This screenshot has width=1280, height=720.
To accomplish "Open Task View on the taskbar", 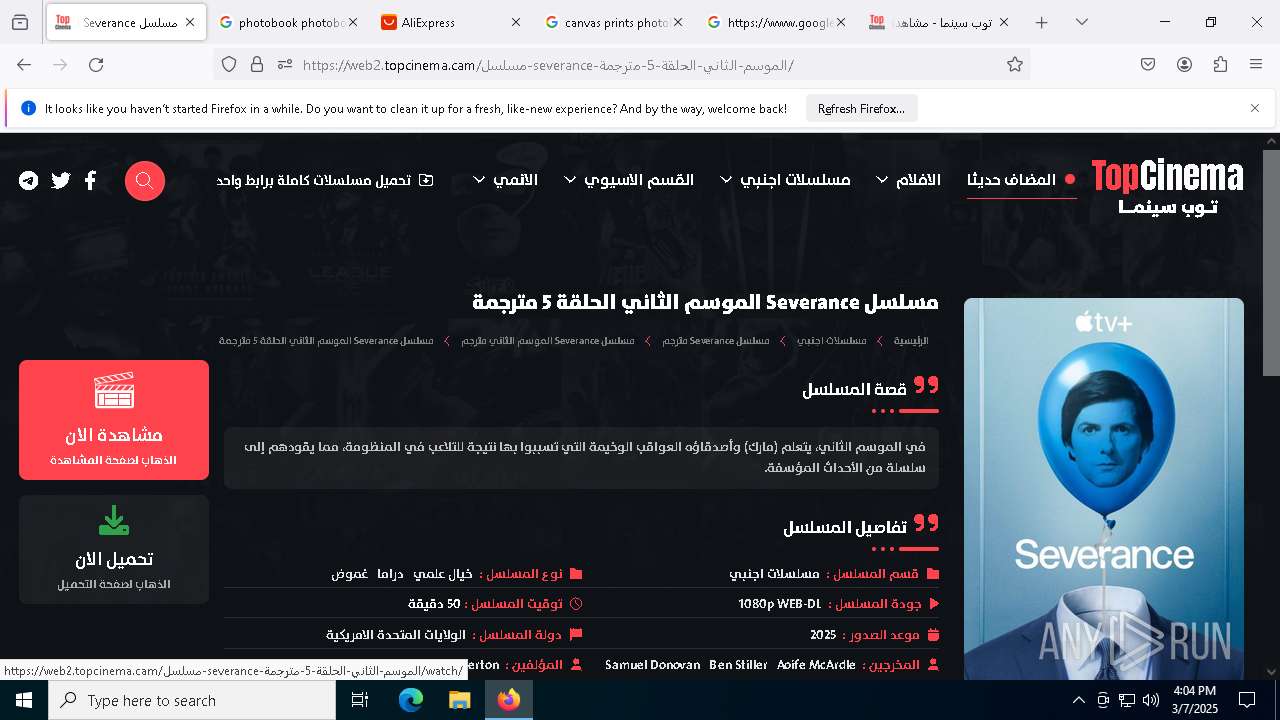I will point(361,700).
